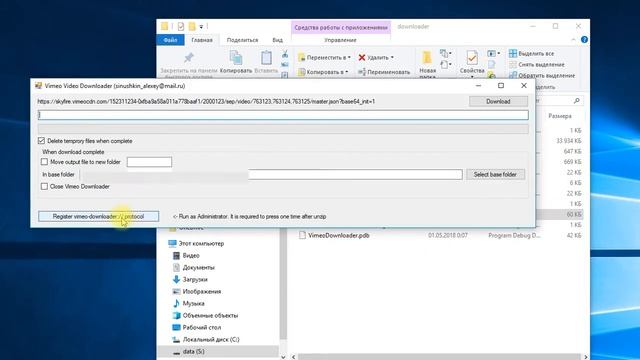Click the red X Удалить icon

pos(362,58)
